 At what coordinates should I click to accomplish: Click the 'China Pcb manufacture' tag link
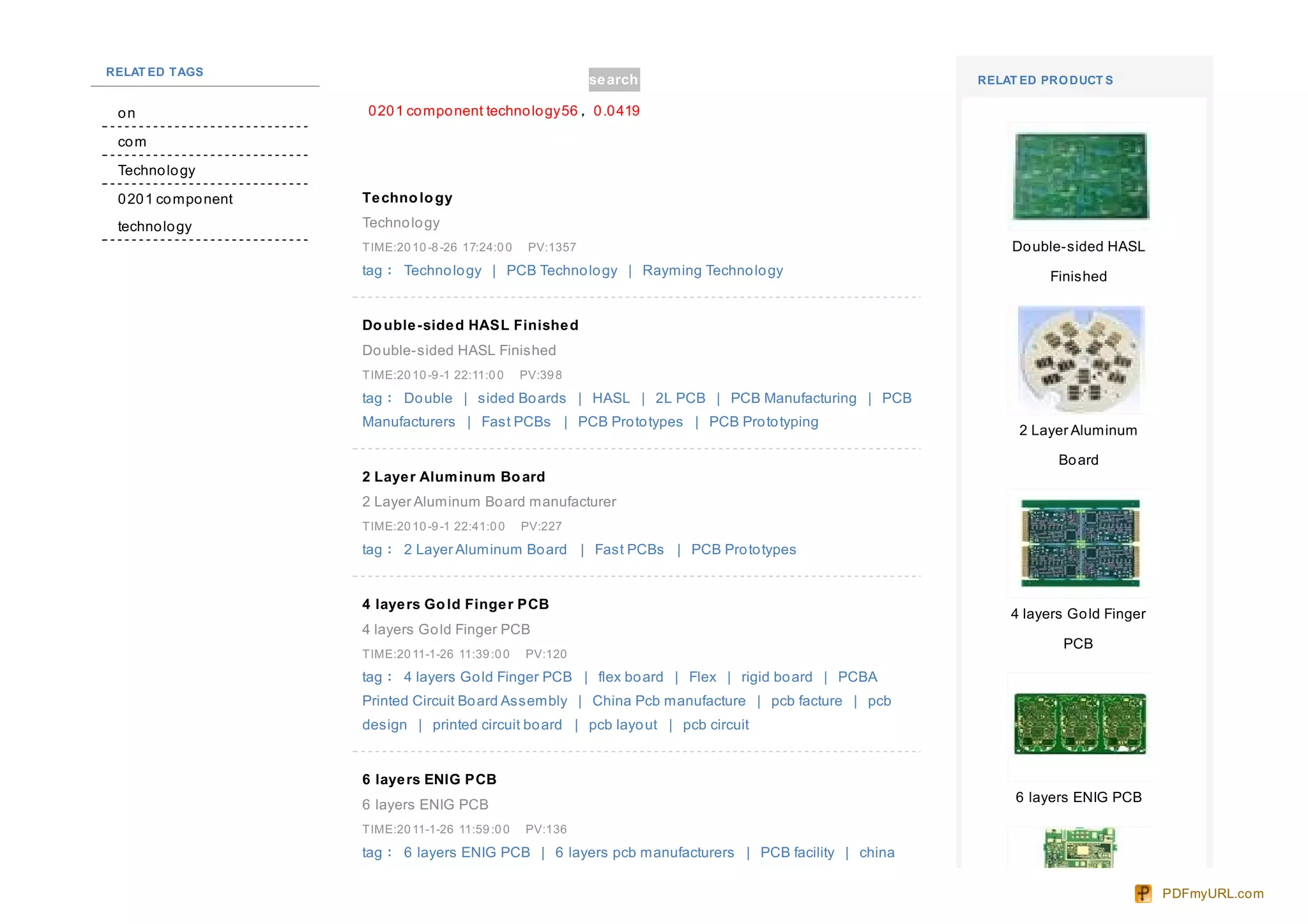click(669, 701)
